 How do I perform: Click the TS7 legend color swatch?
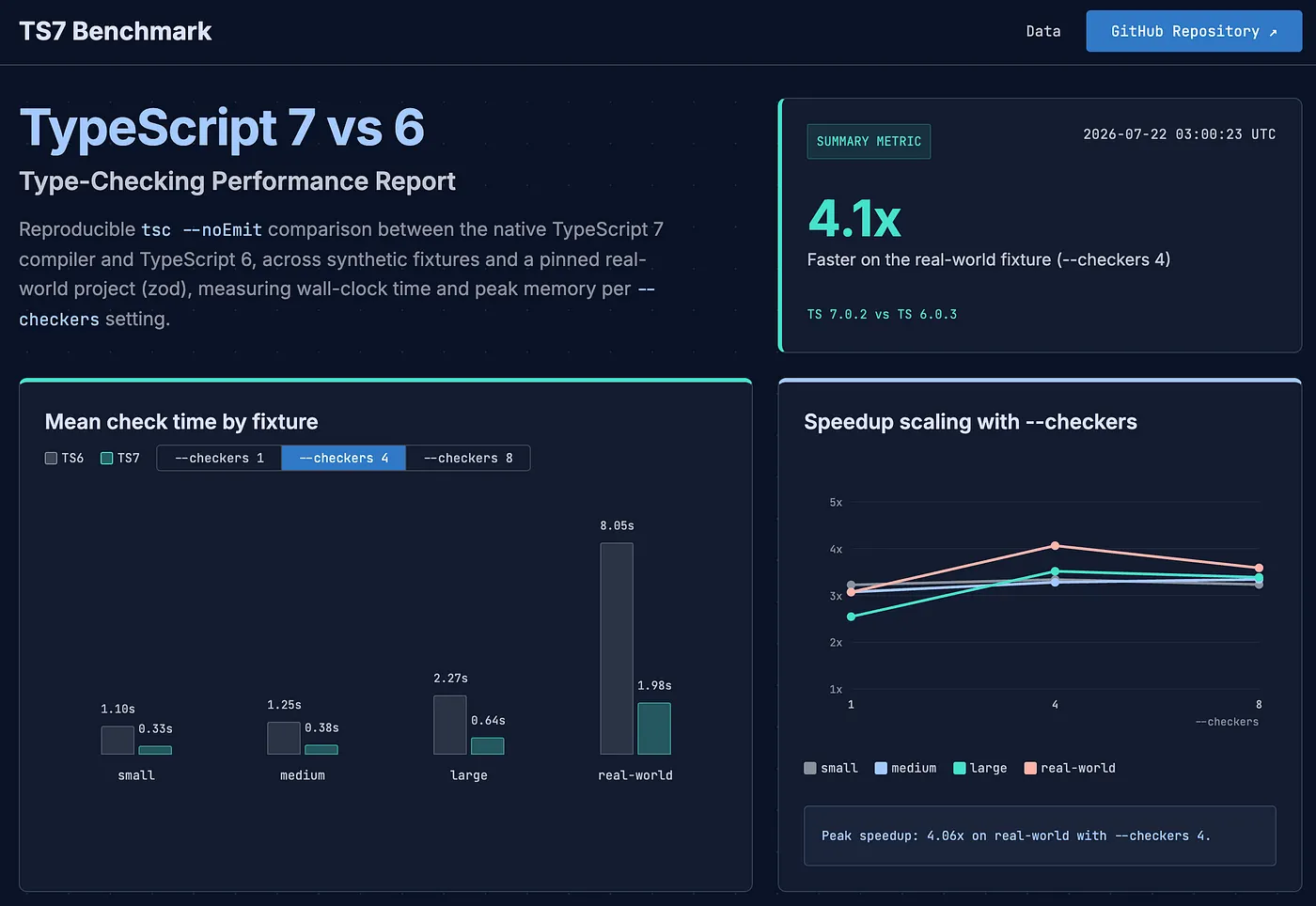tap(107, 459)
